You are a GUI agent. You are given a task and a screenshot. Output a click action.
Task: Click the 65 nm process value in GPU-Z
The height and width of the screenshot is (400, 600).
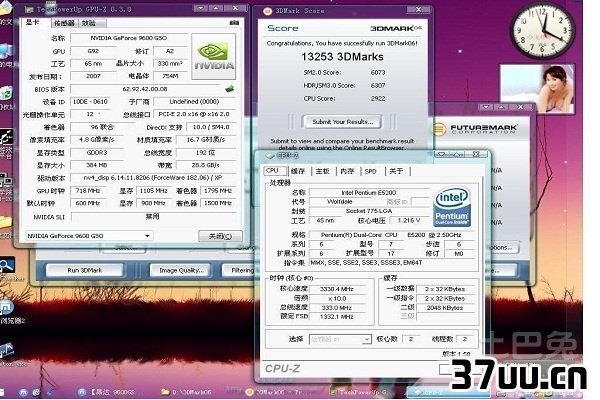point(93,64)
